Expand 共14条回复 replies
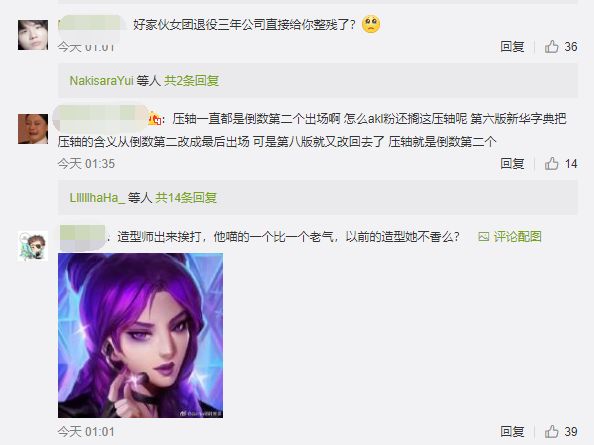 pyautogui.click(x=186, y=198)
